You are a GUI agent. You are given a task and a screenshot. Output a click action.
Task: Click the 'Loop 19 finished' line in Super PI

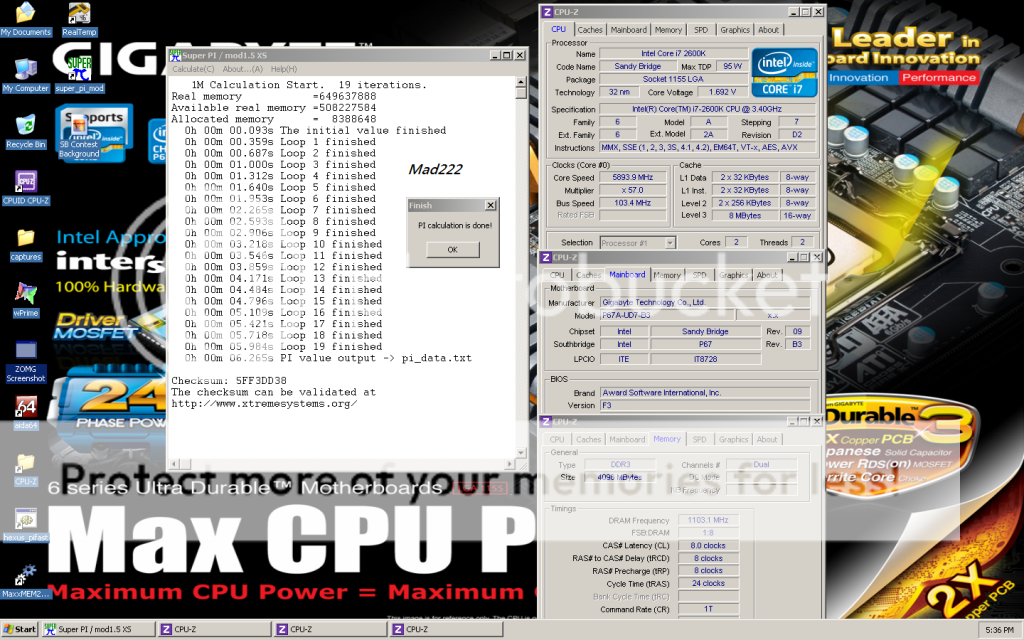pos(280,347)
